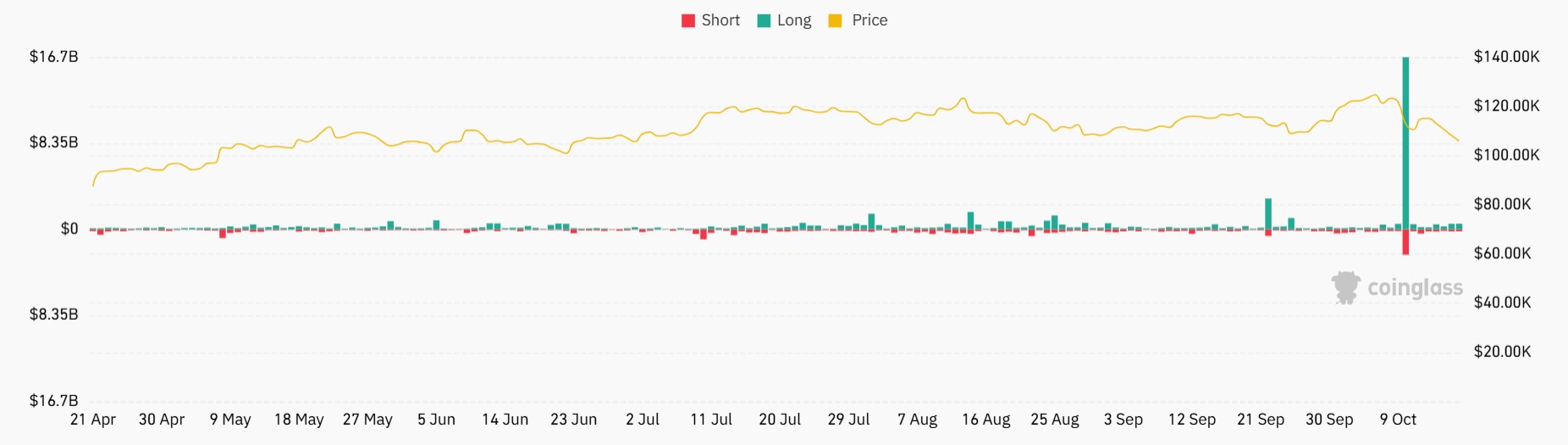Click the tall green bar near 21 Sep
The image size is (1568, 445).
tap(1268, 213)
